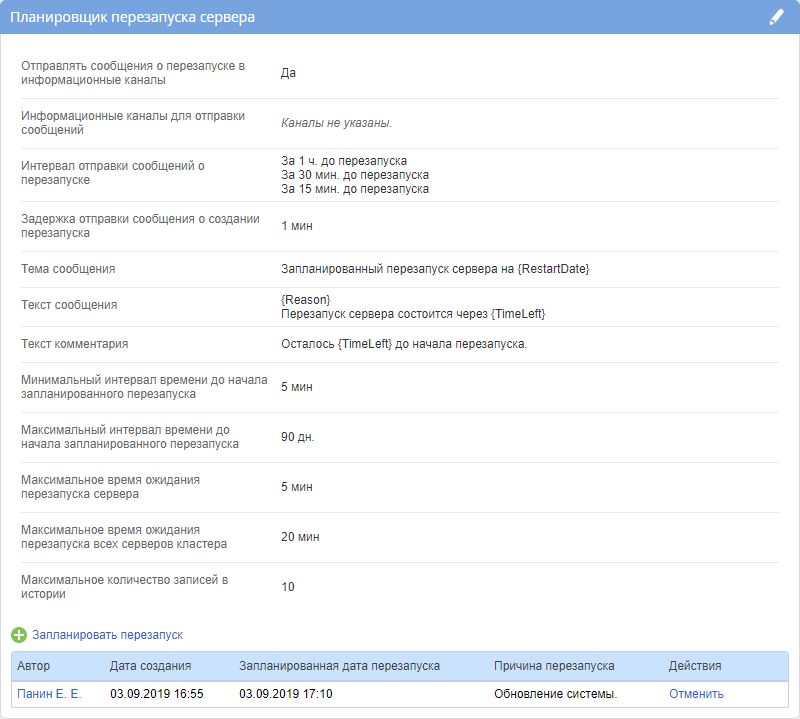
Task: Click the Да value for sending messages
Action: pos(288,73)
